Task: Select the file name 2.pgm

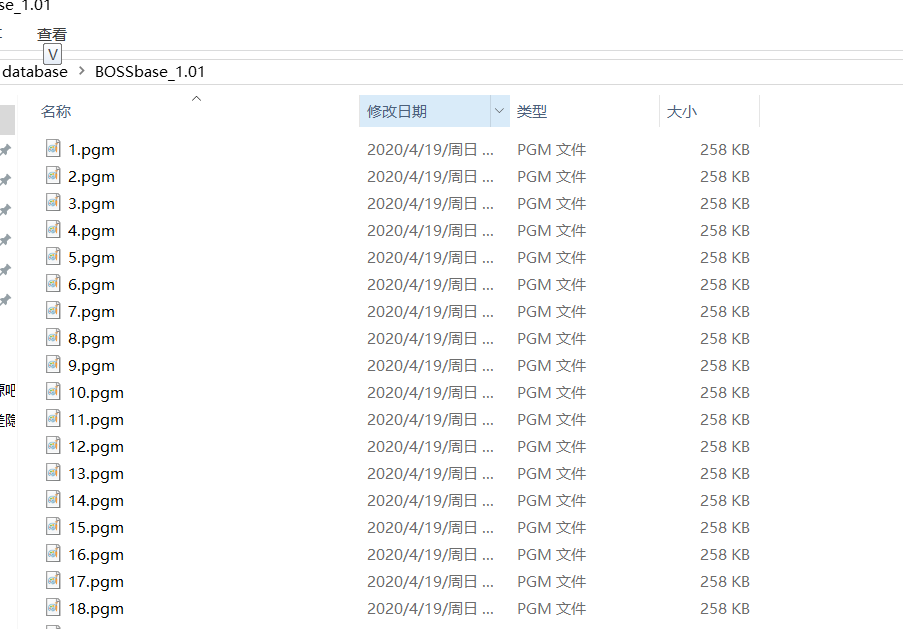Action: point(91,177)
